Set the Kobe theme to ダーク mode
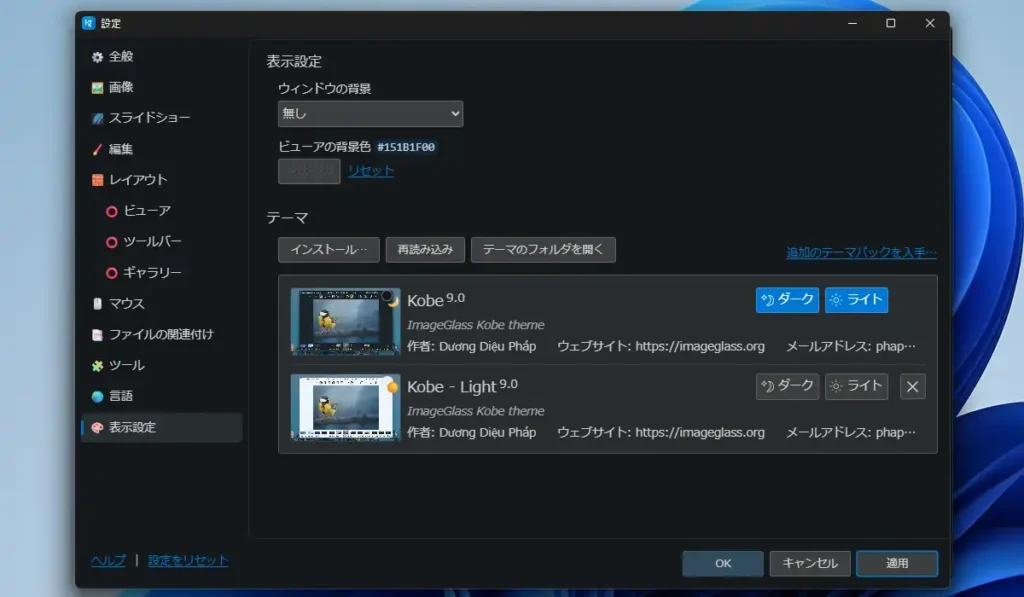1024x597 pixels. point(786,299)
